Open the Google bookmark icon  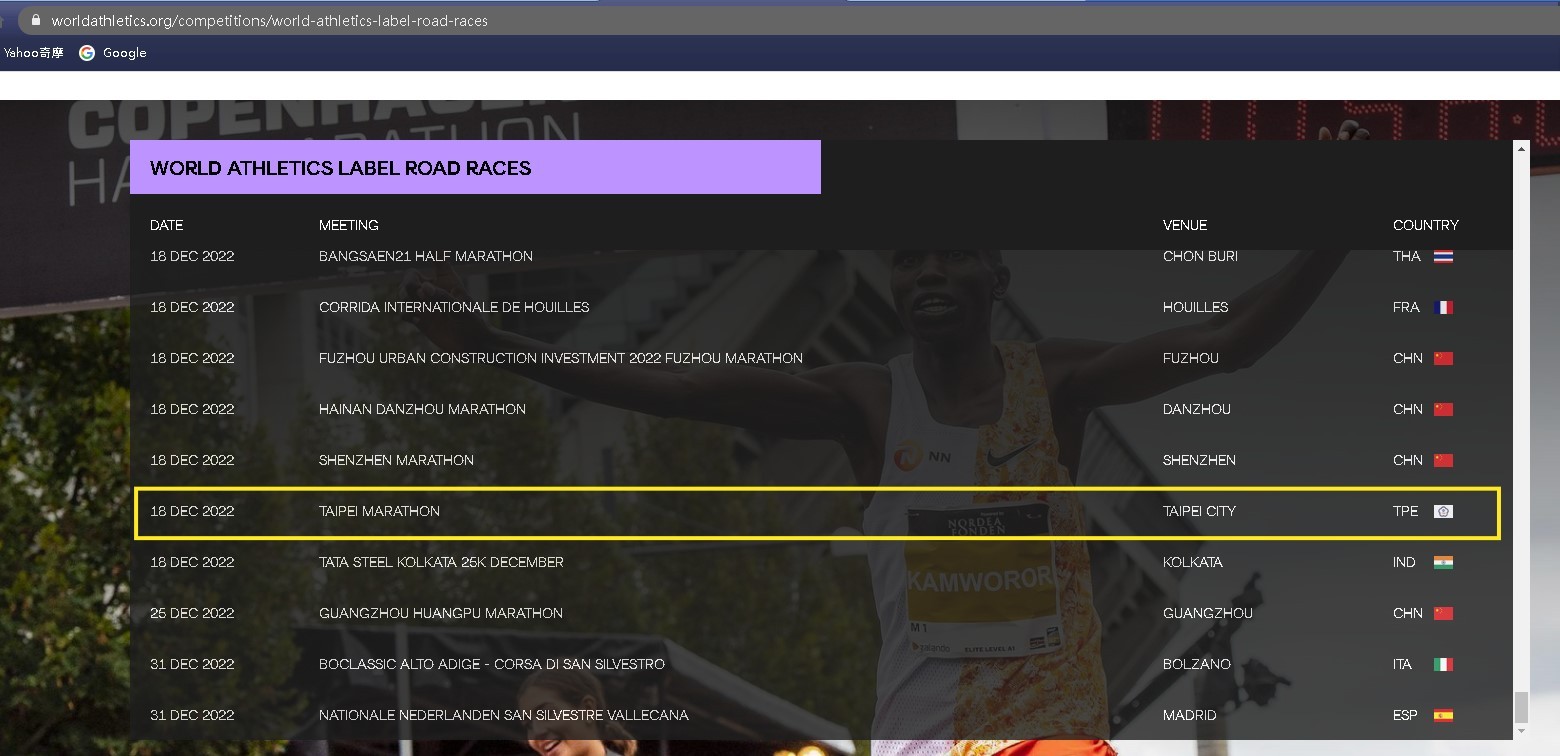point(87,53)
